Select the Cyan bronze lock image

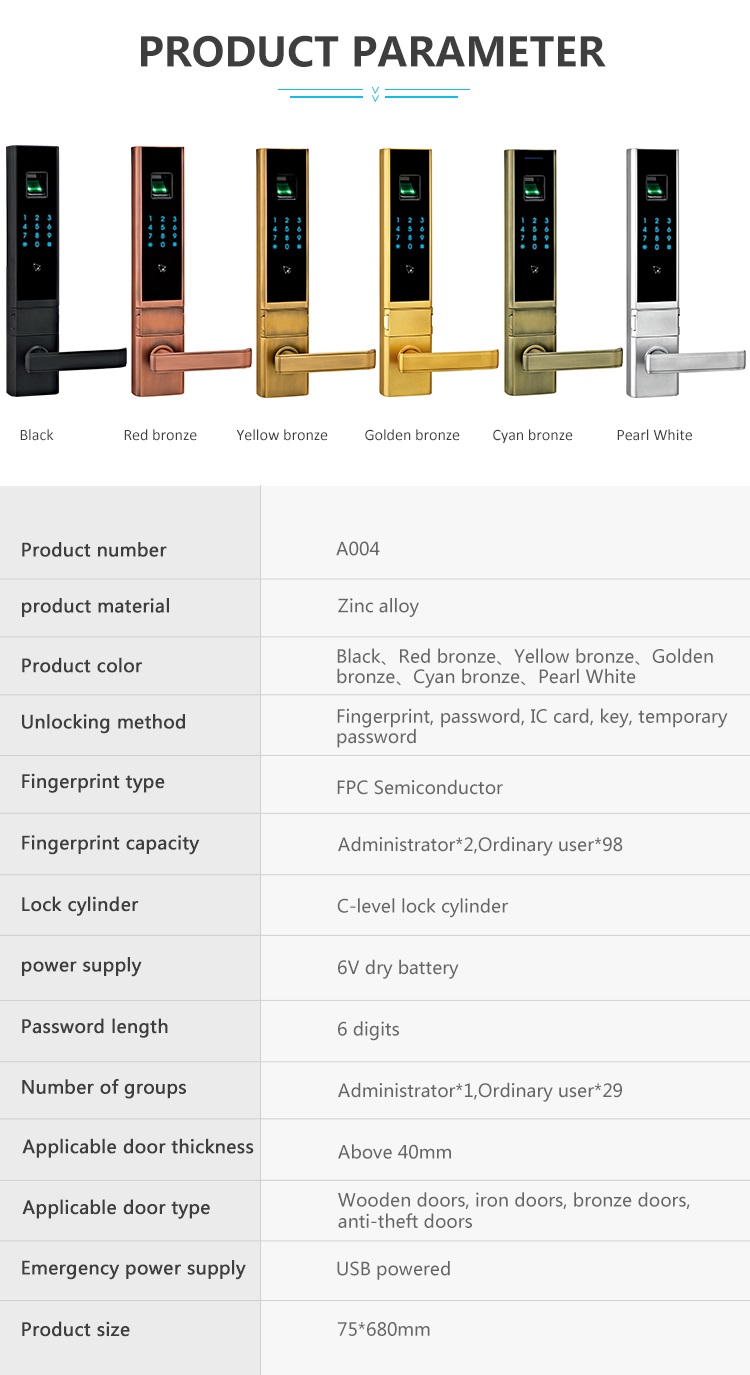coord(563,271)
